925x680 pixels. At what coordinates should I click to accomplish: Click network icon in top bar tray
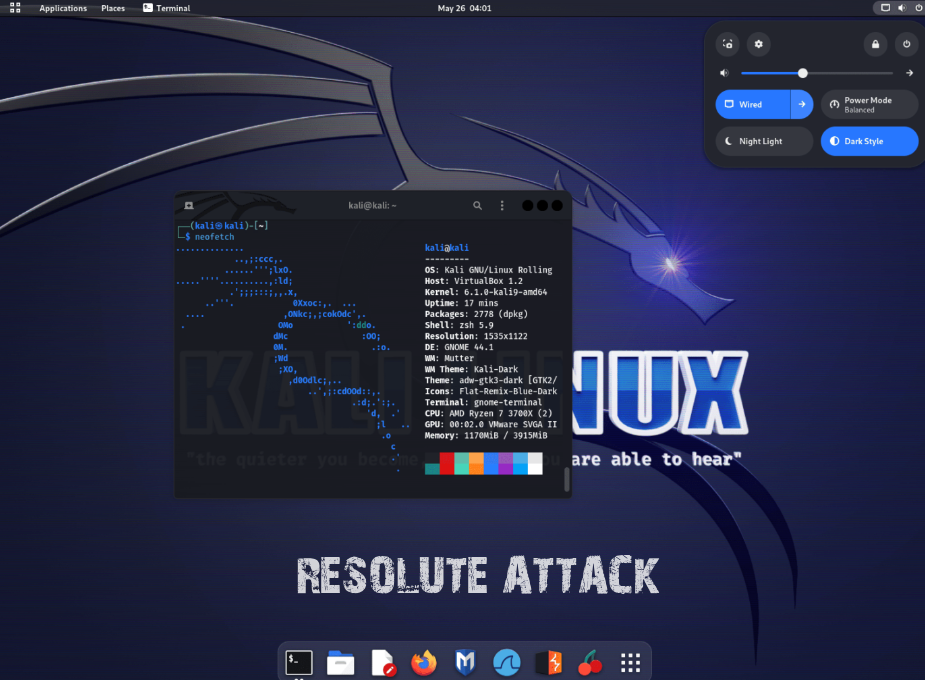point(885,8)
